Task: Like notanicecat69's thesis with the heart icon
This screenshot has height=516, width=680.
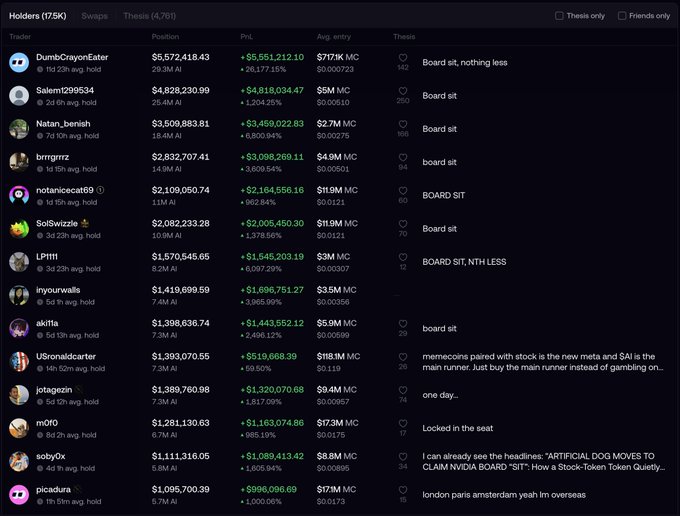Action: 403,190
